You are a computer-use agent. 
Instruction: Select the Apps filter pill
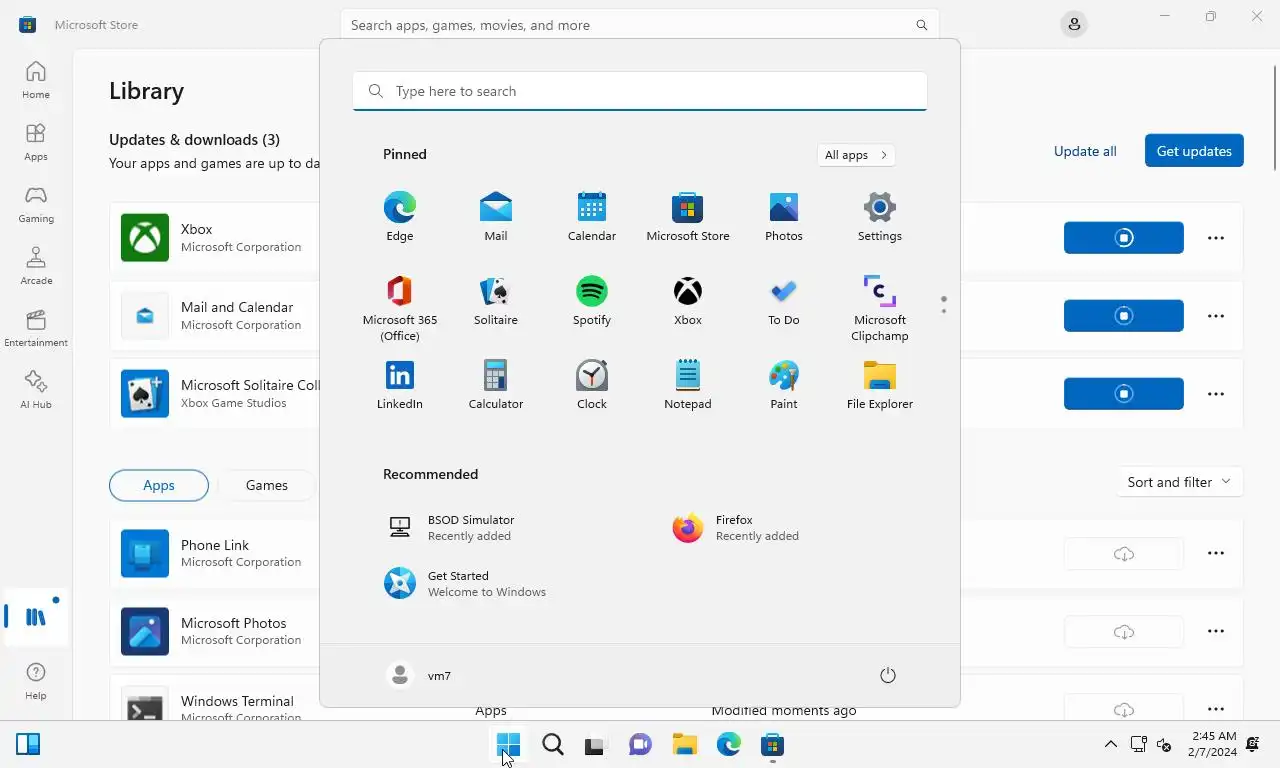pos(159,485)
